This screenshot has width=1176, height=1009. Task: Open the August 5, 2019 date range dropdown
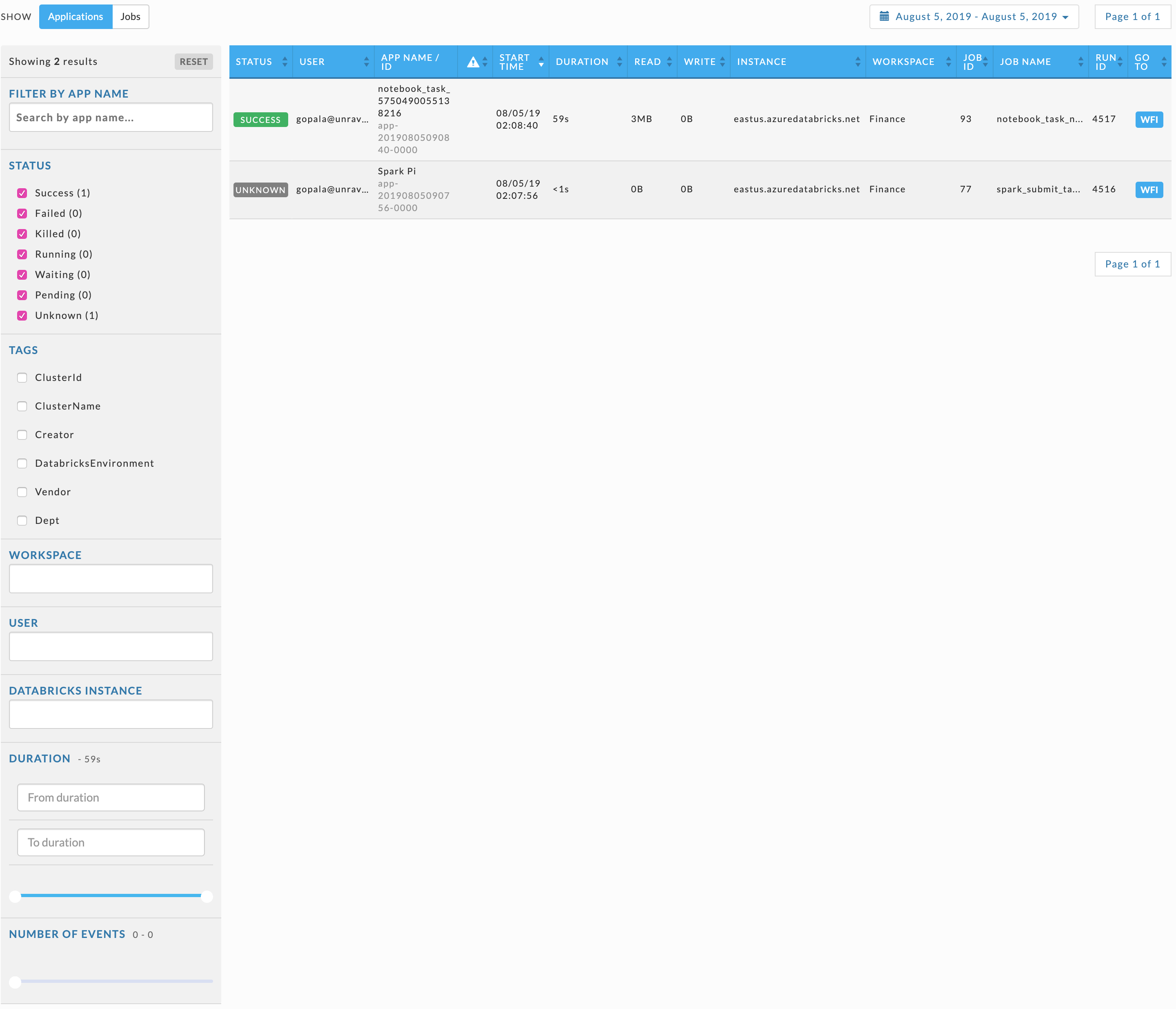[974, 16]
